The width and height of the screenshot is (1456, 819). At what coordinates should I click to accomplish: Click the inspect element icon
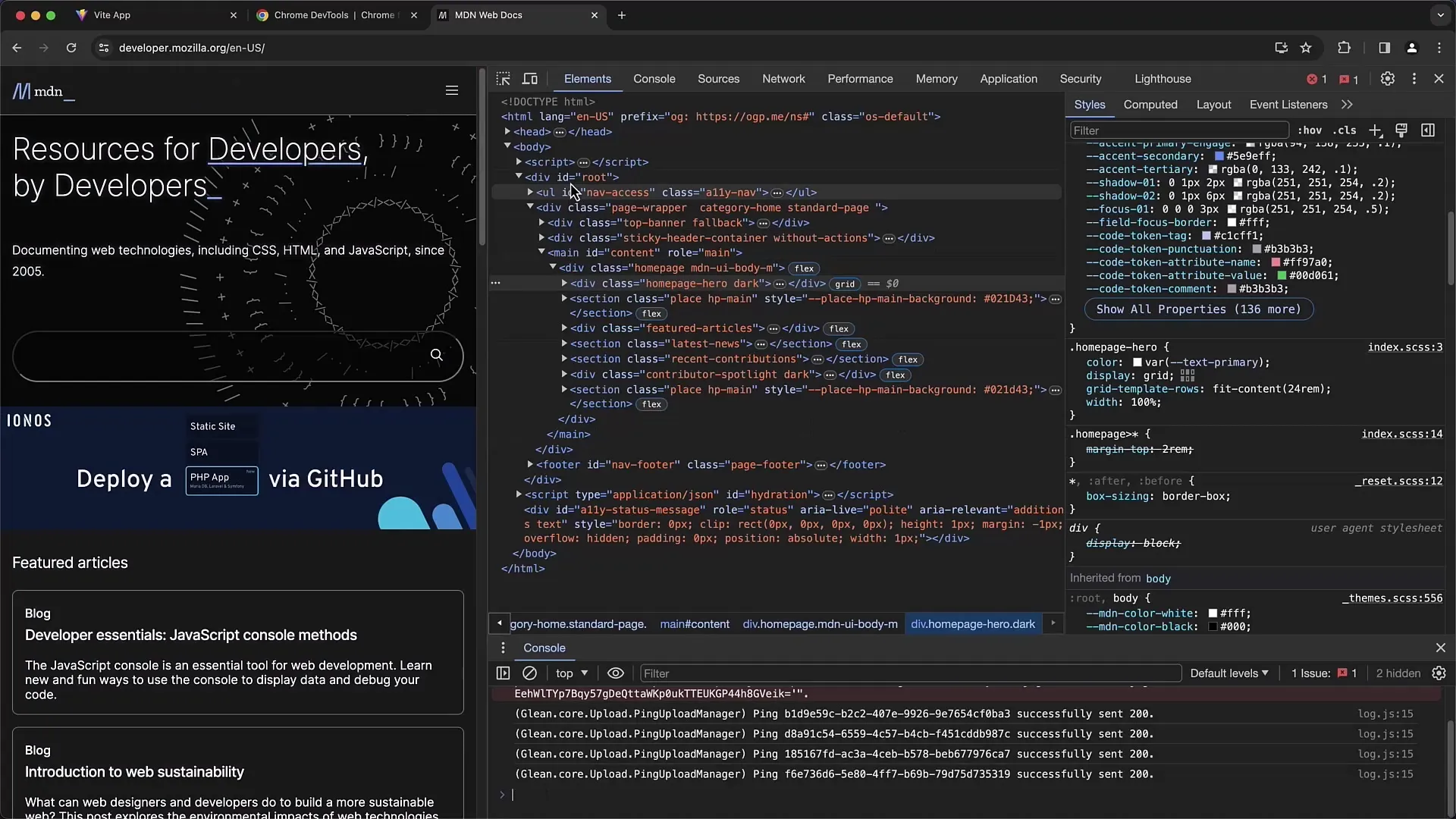click(x=503, y=78)
